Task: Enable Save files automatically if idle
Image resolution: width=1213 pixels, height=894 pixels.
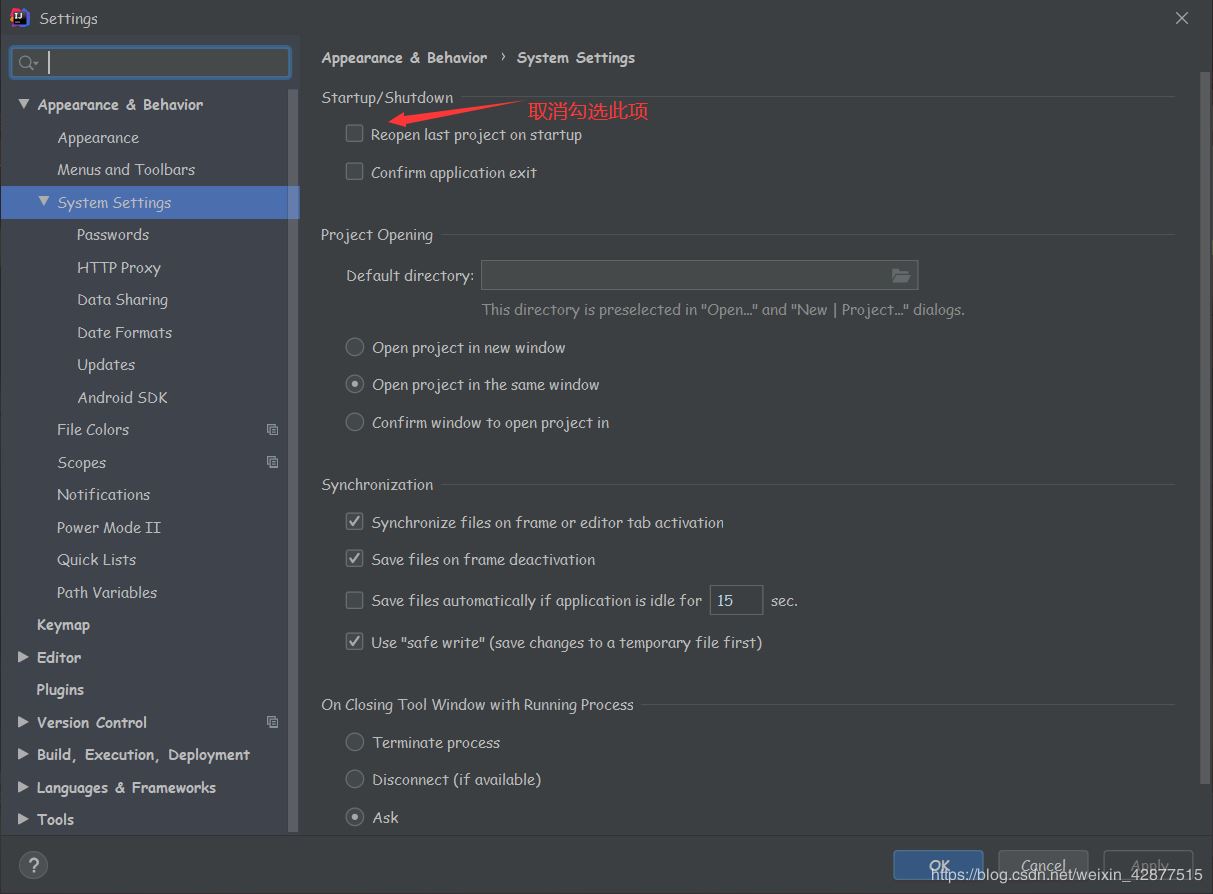Action: (355, 600)
